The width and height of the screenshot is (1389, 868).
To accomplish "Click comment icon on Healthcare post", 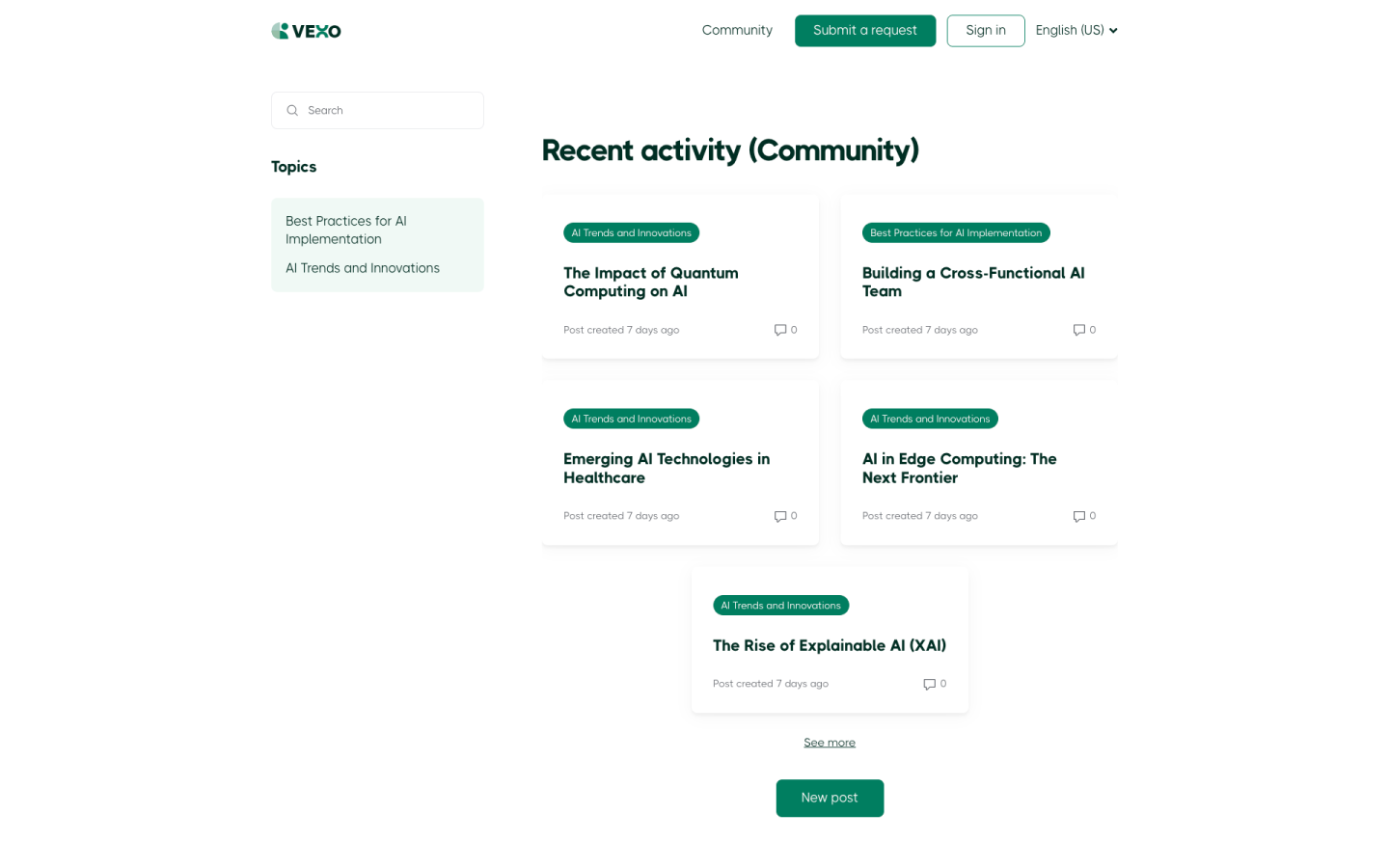I will [780, 516].
